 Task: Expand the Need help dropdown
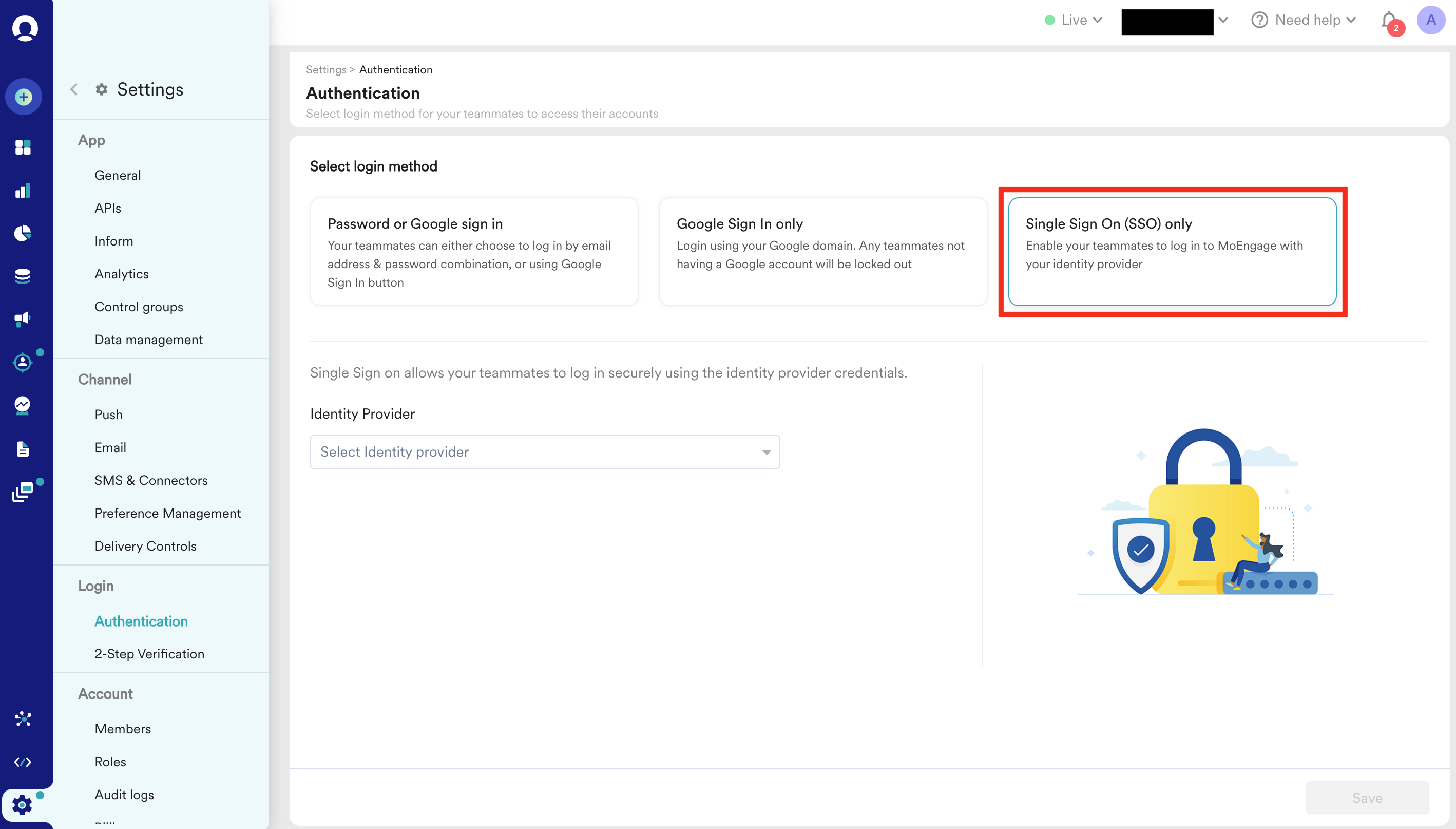coord(1307,20)
